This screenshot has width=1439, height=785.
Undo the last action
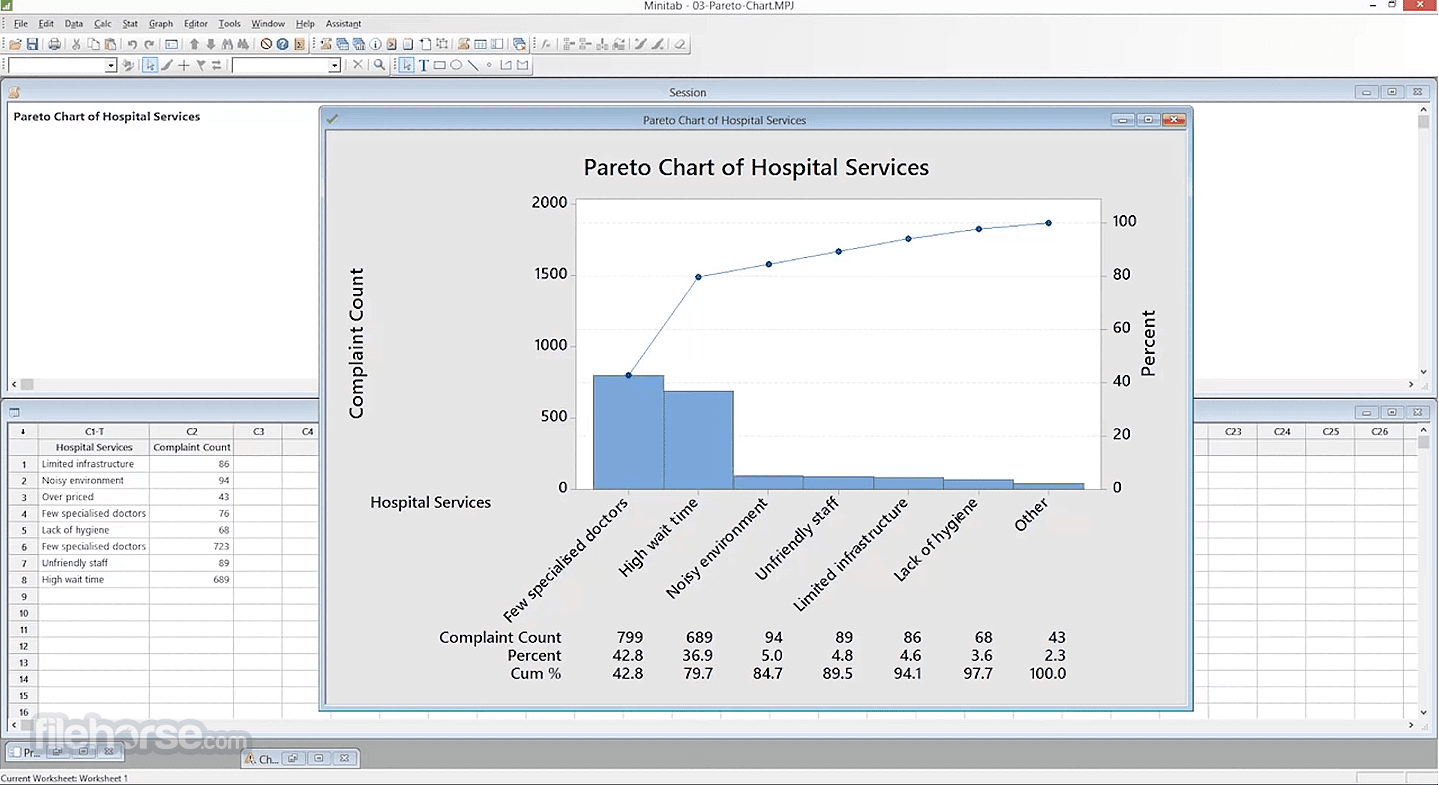click(130, 44)
